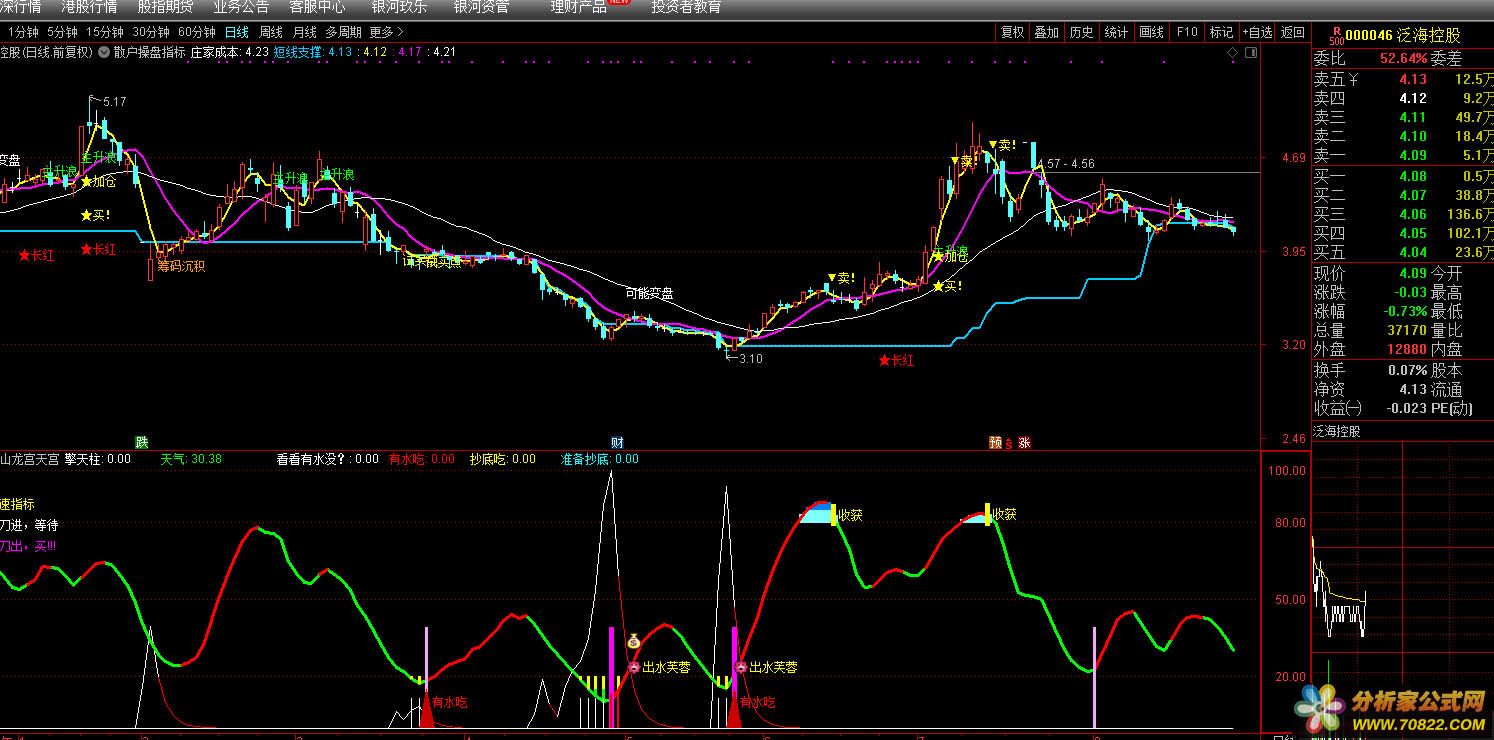Click the 外盘 value 12880
The image size is (1494, 740).
click(x=1407, y=349)
